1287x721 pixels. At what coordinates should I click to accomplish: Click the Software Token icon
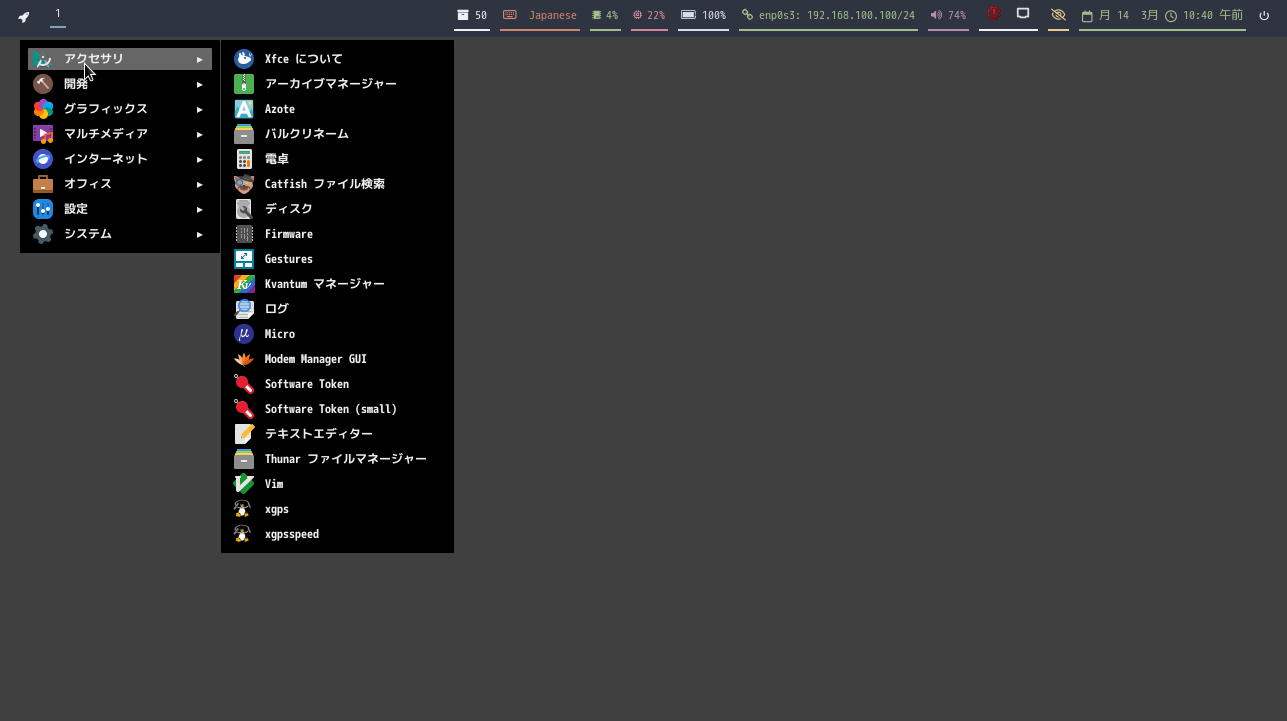tap(244, 384)
